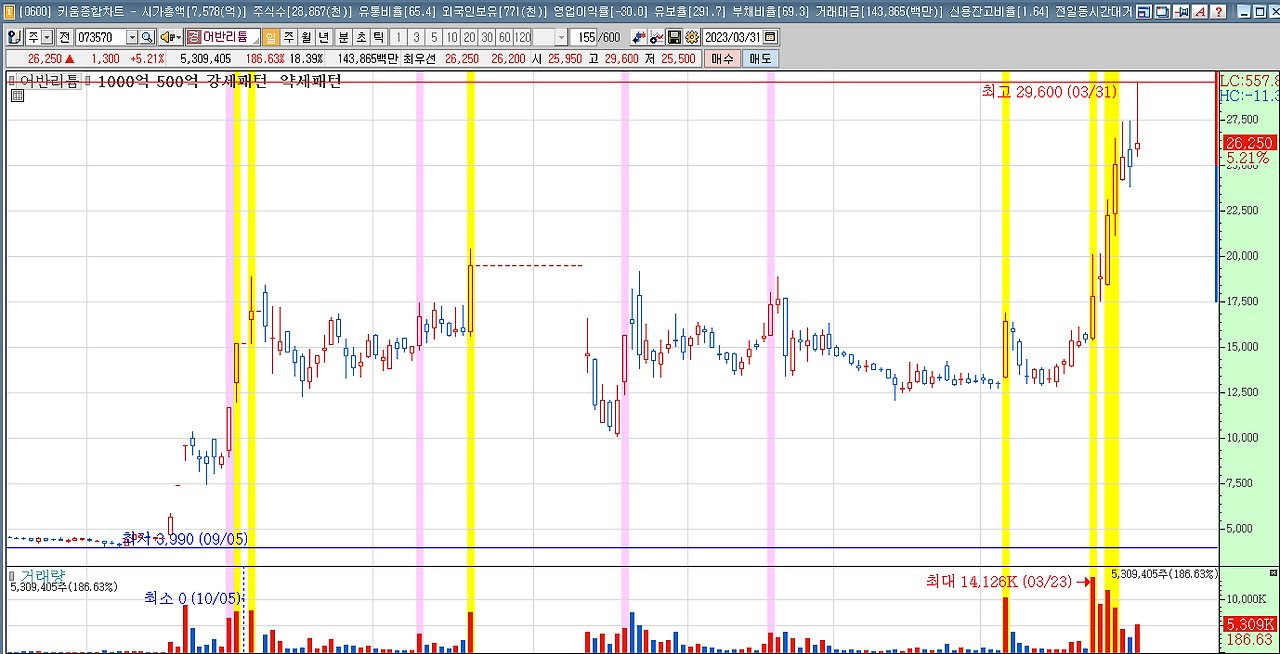Select the 틱 tick chart tab
1280x654 pixels.
click(378, 37)
